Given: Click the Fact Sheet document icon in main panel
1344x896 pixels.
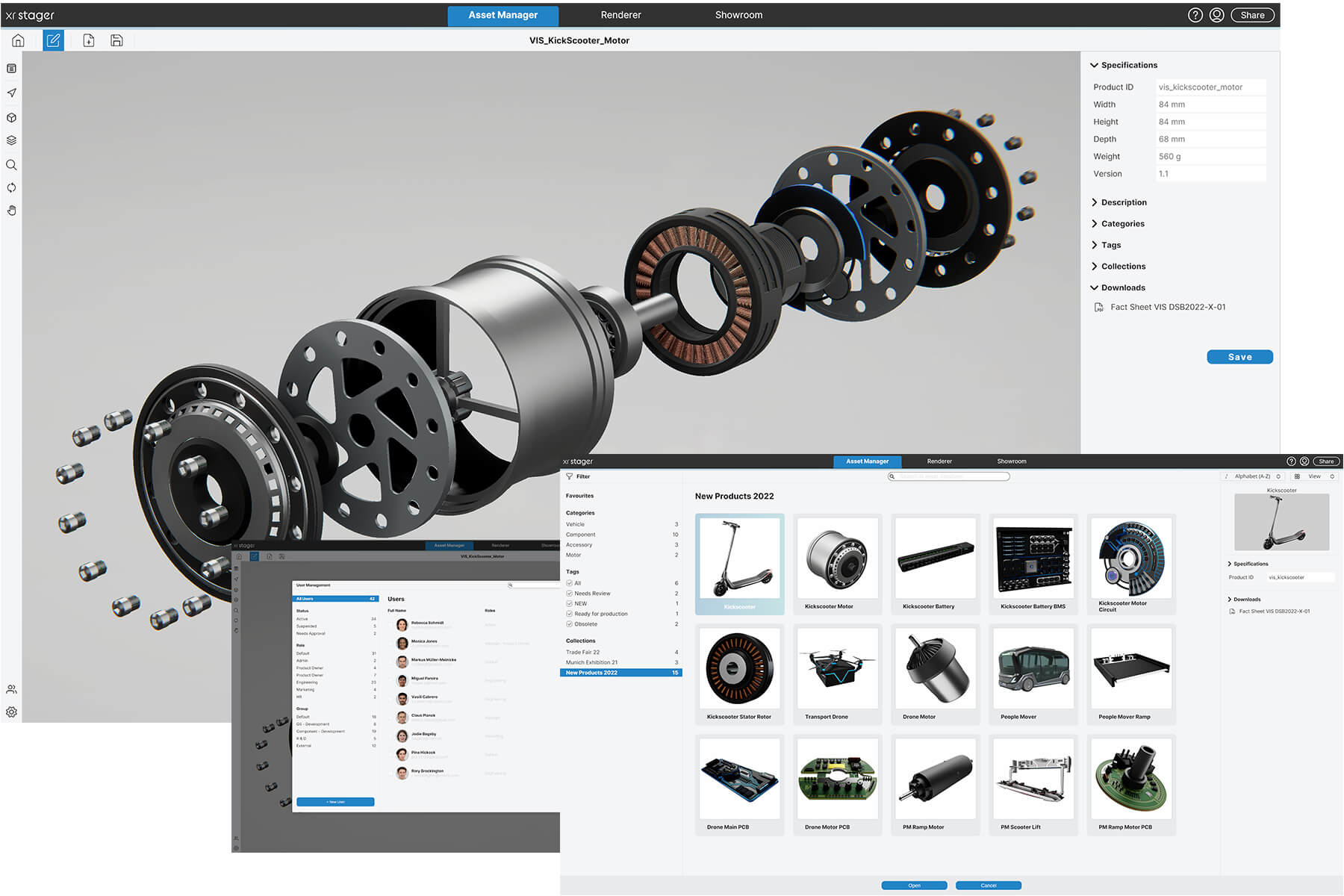Looking at the screenshot, I should point(1098,308).
